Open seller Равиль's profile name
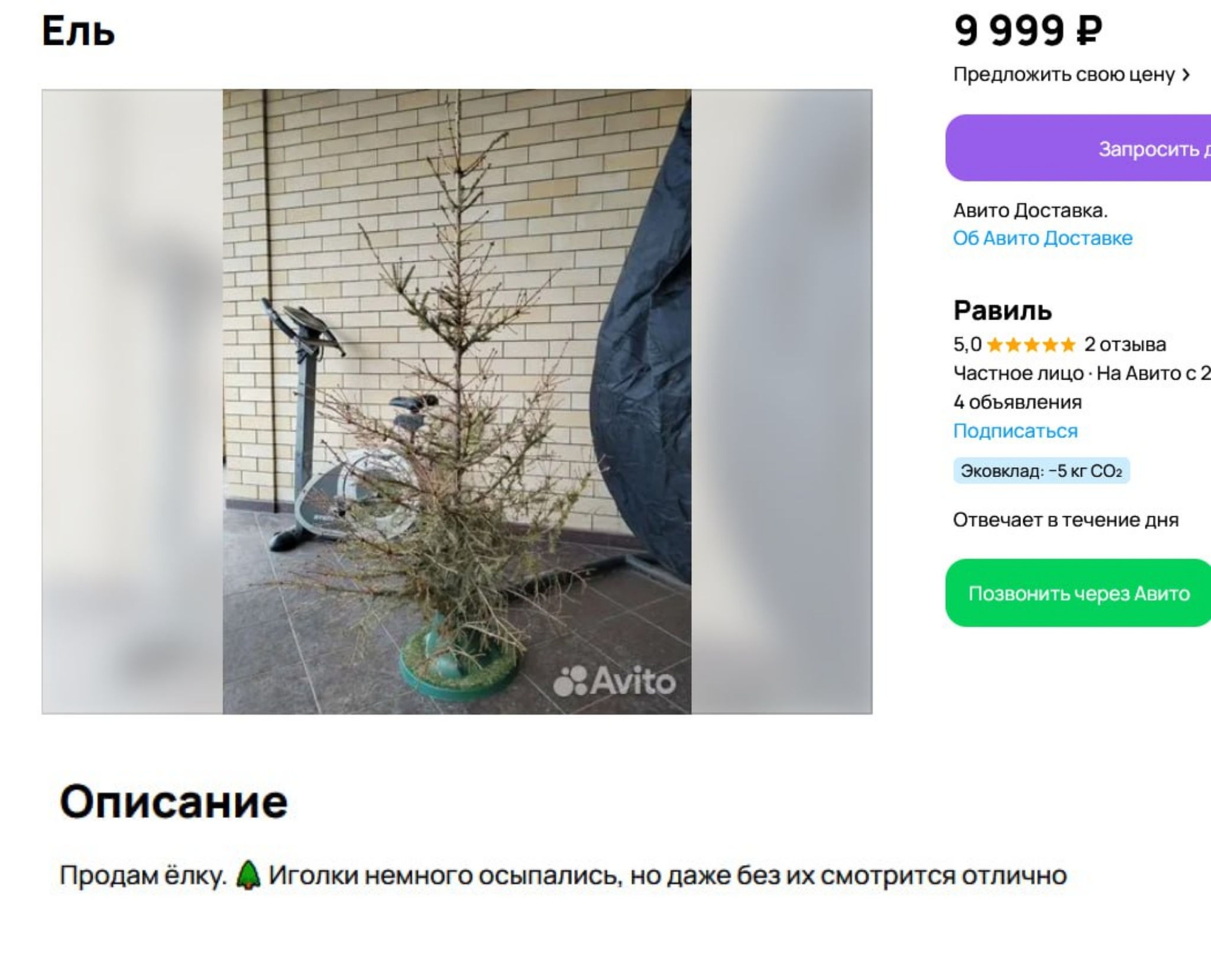The image size is (1211, 980). tap(1002, 311)
